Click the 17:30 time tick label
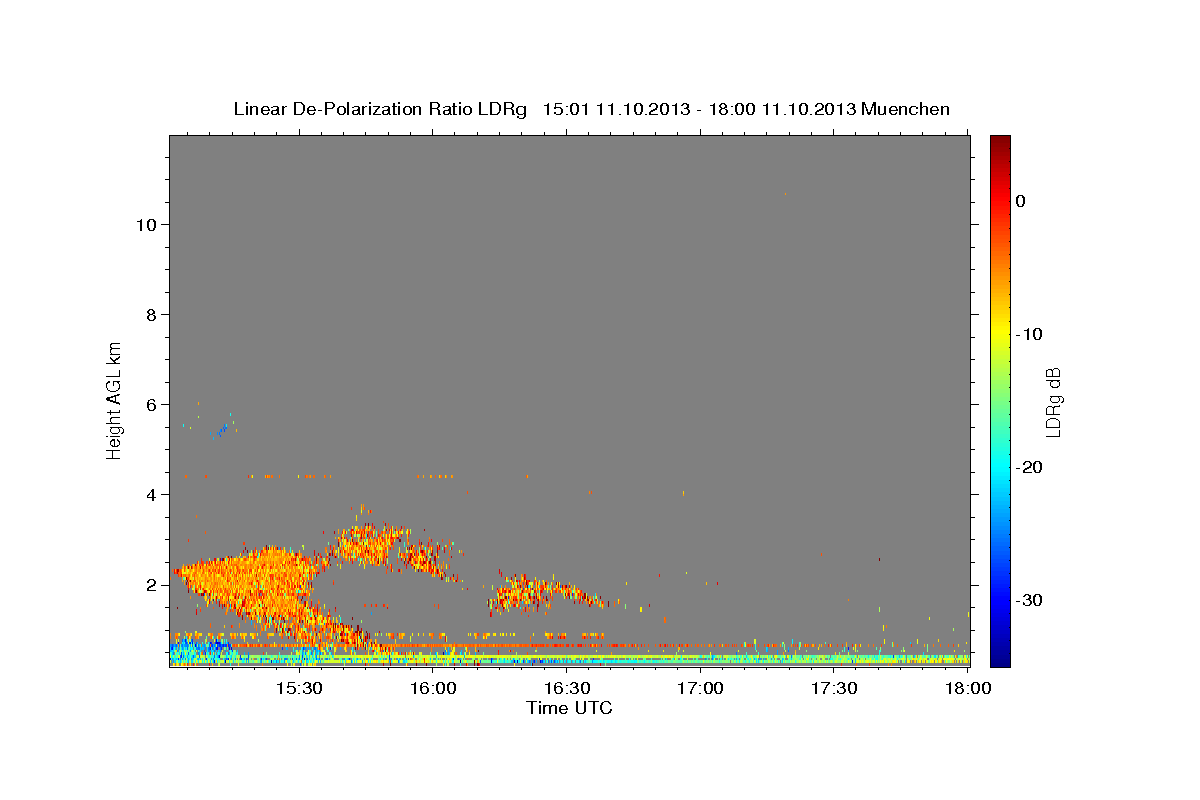 (835, 688)
